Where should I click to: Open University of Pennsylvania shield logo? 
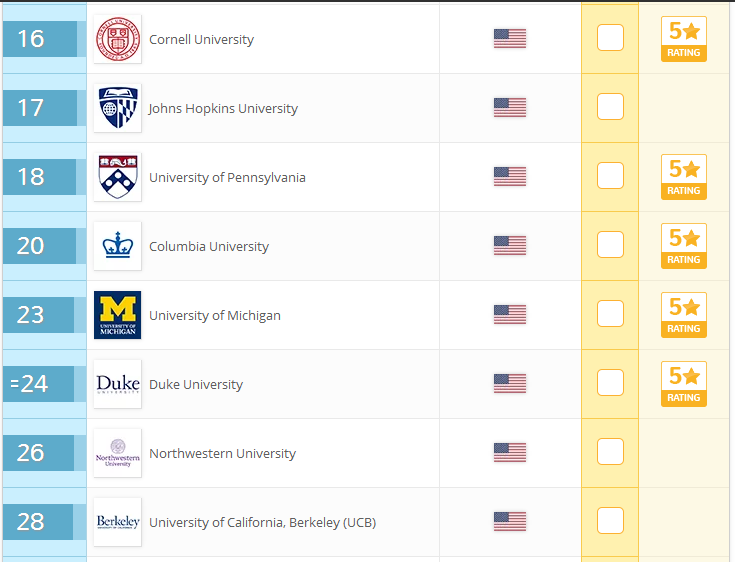point(118,177)
